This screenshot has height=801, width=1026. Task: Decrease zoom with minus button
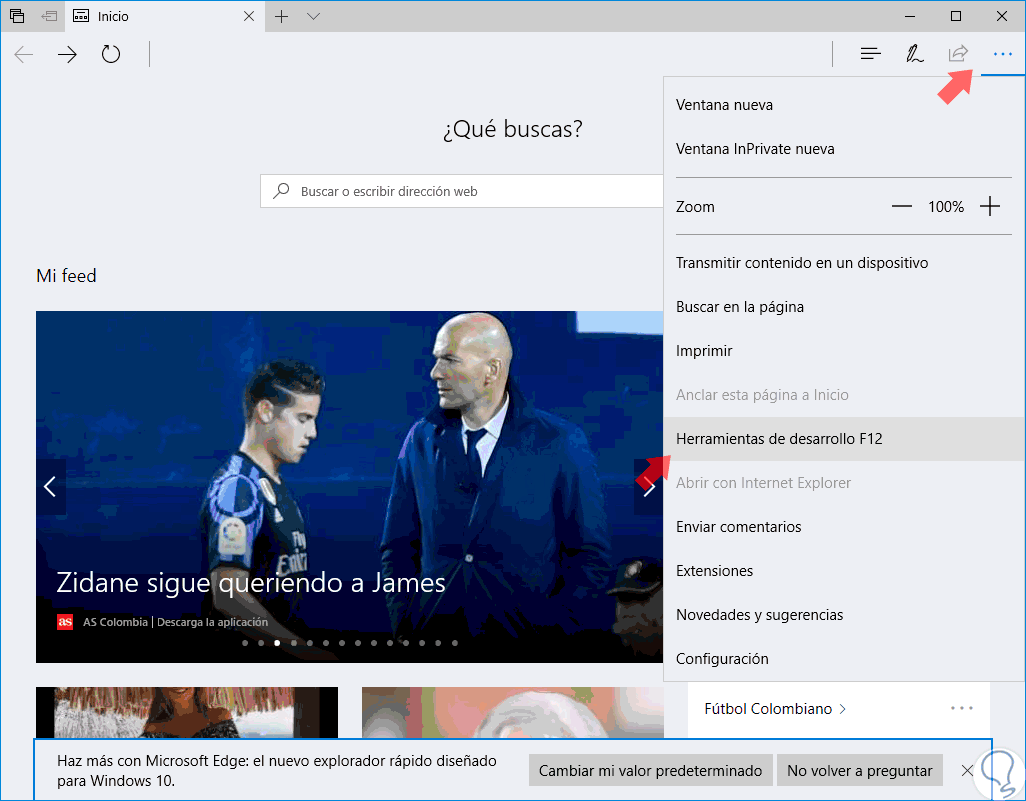pyautogui.click(x=902, y=207)
